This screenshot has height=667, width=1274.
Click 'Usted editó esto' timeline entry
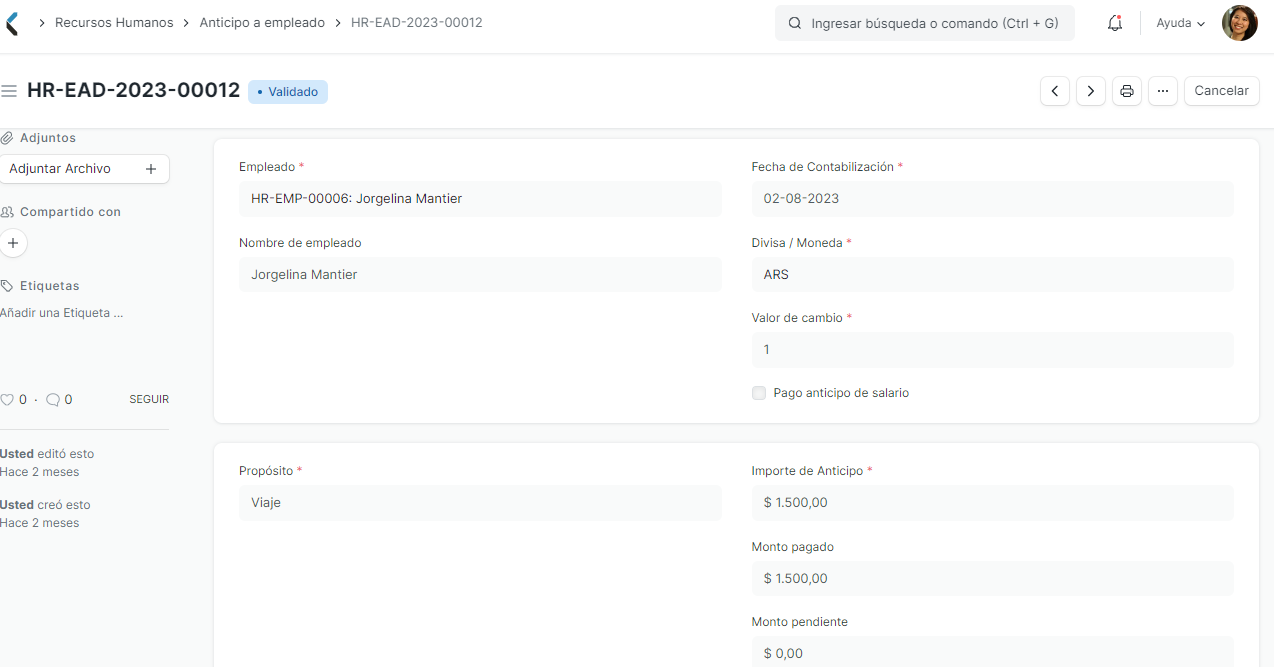47,454
